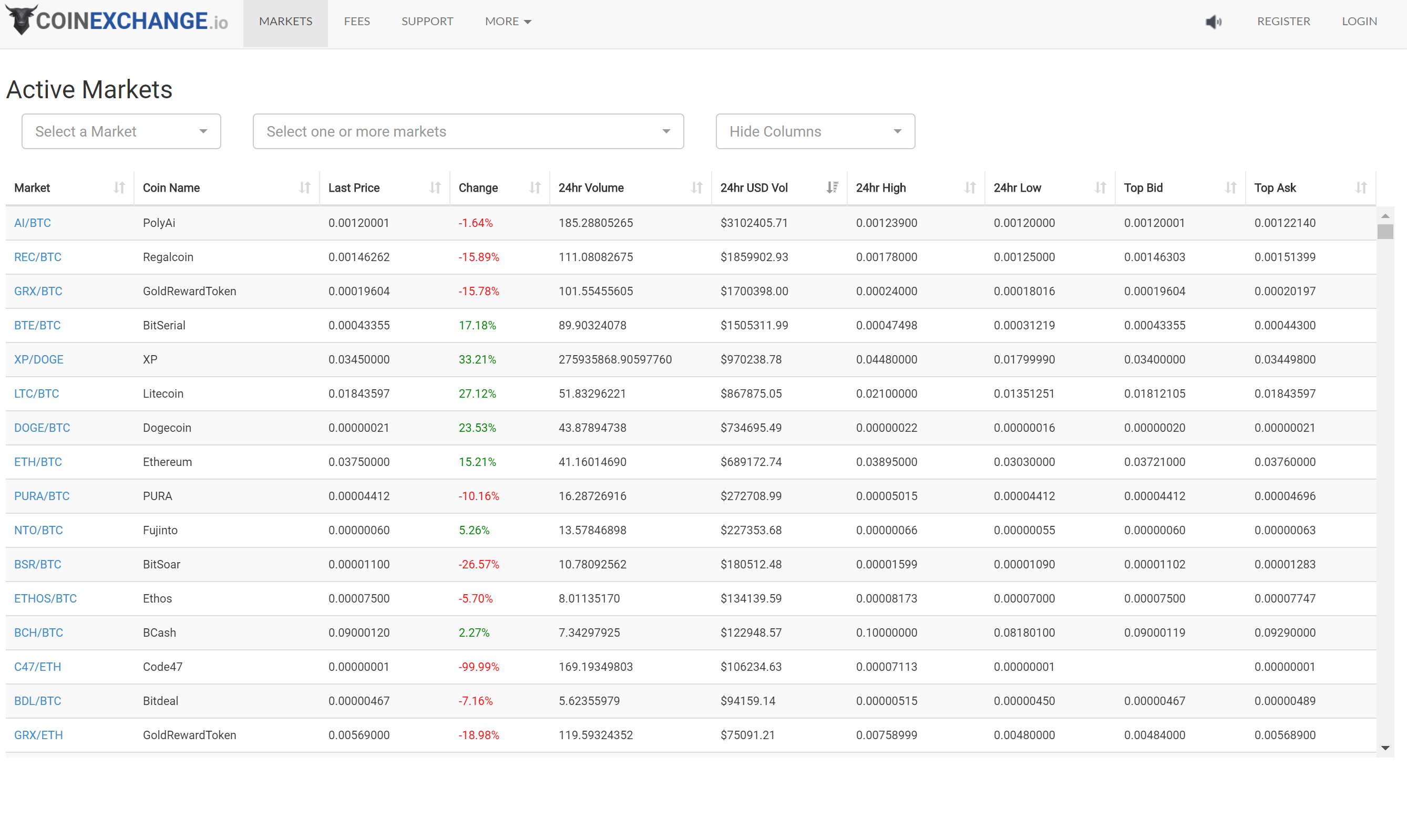
Task: Click the 275935868.90597760 volume value
Action: pos(615,359)
